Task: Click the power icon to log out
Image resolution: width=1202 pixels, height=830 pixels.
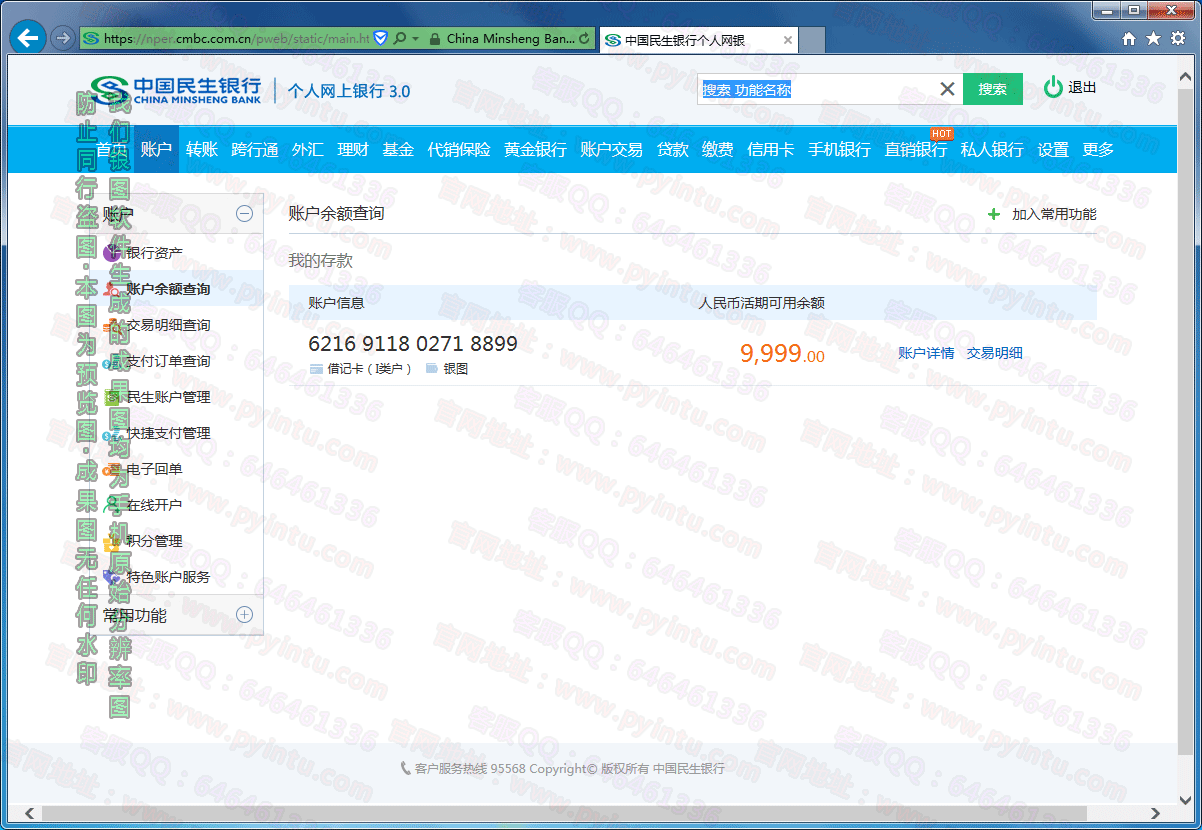Action: [x=1053, y=88]
